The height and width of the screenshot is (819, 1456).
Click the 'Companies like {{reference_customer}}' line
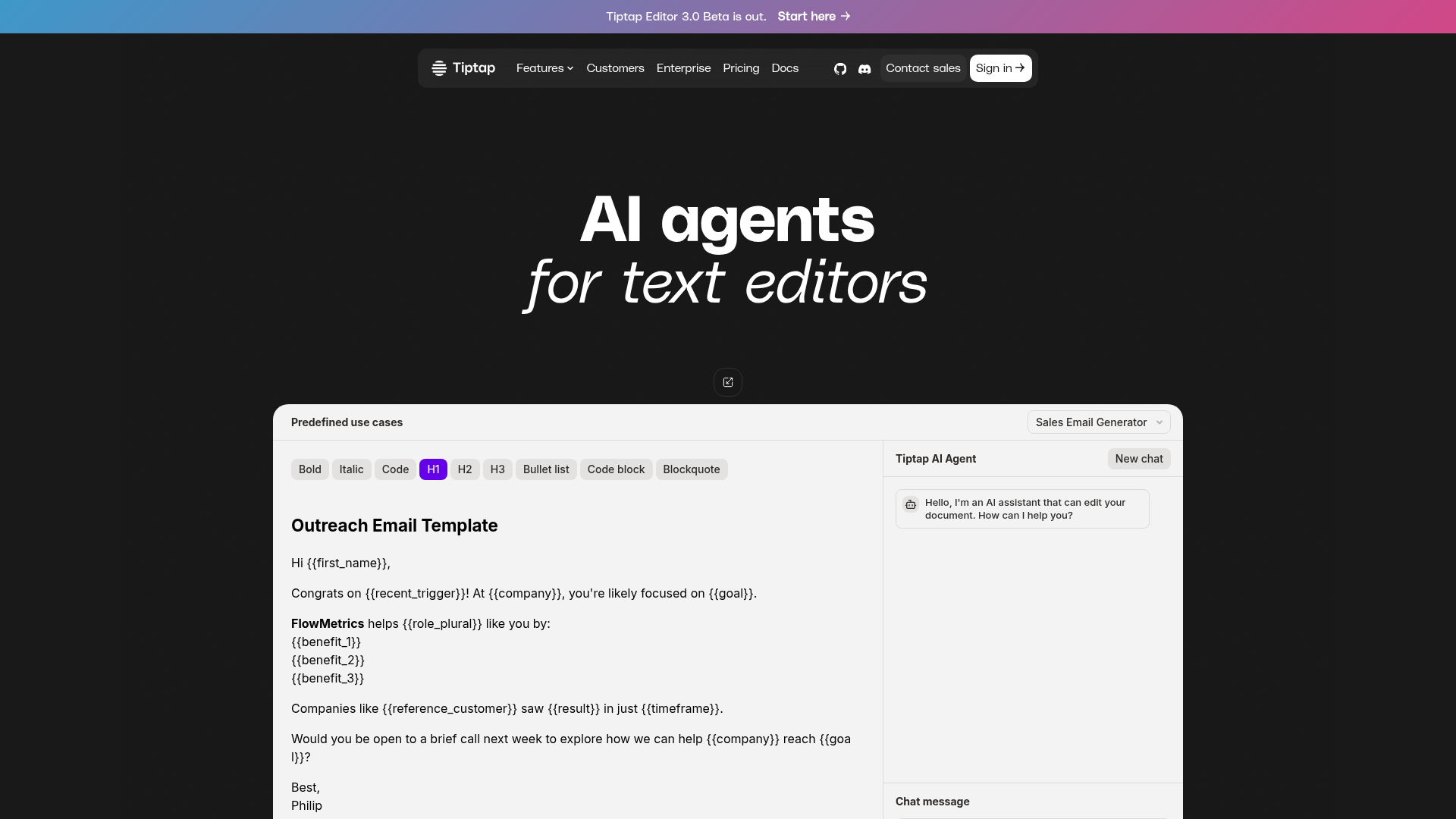[507, 708]
